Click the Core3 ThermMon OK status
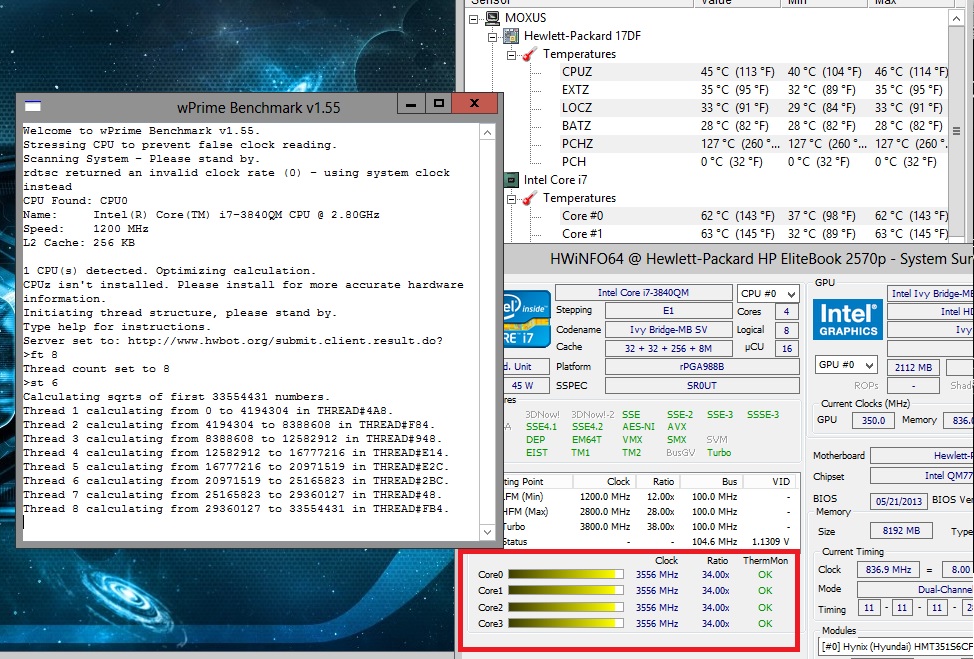974x659 pixels. click(765, 624)
